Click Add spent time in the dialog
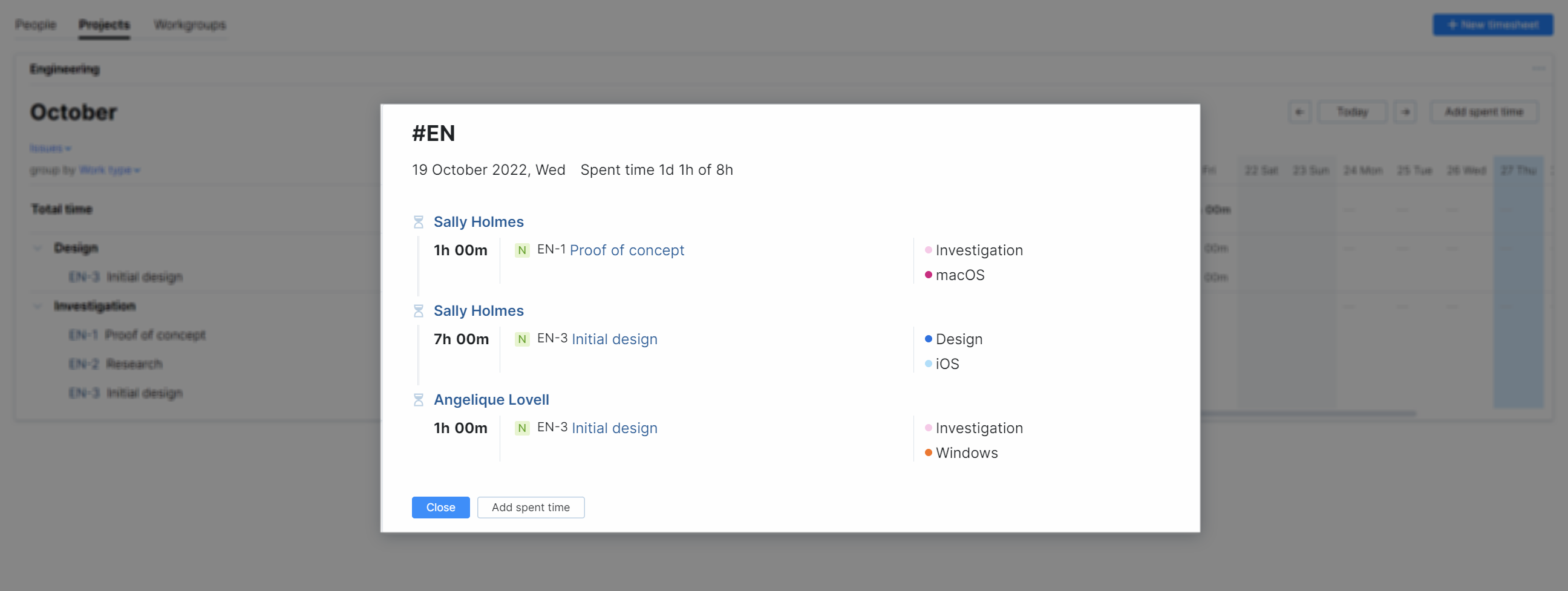This screenshot has width=1568, height=591. (530, 507)
